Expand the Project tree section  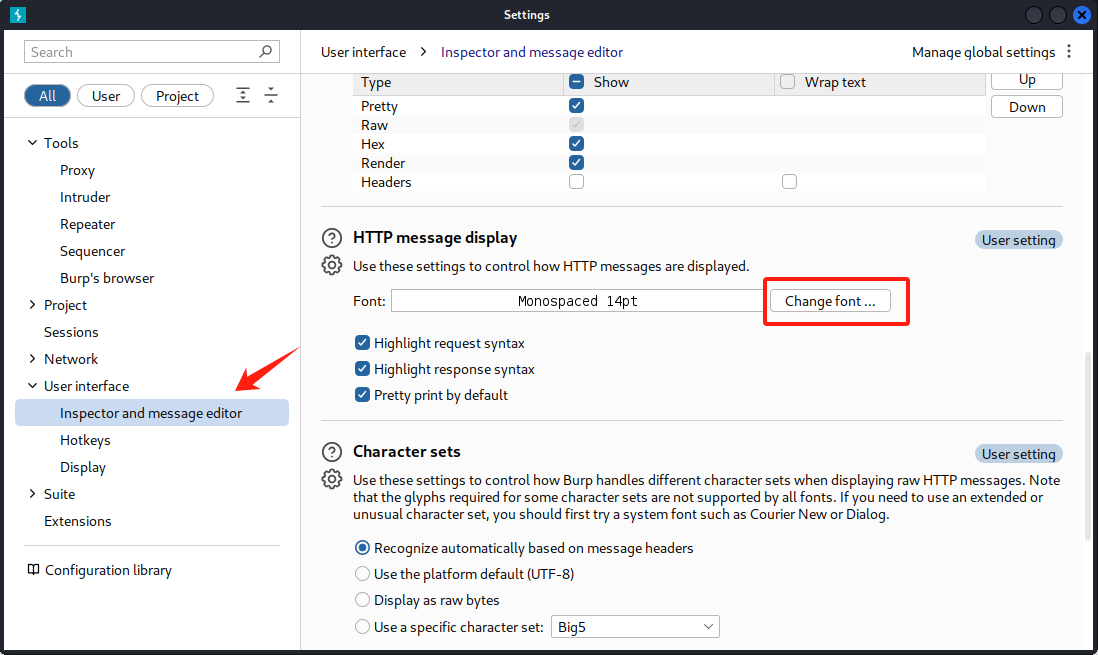[x=32, y=304]
